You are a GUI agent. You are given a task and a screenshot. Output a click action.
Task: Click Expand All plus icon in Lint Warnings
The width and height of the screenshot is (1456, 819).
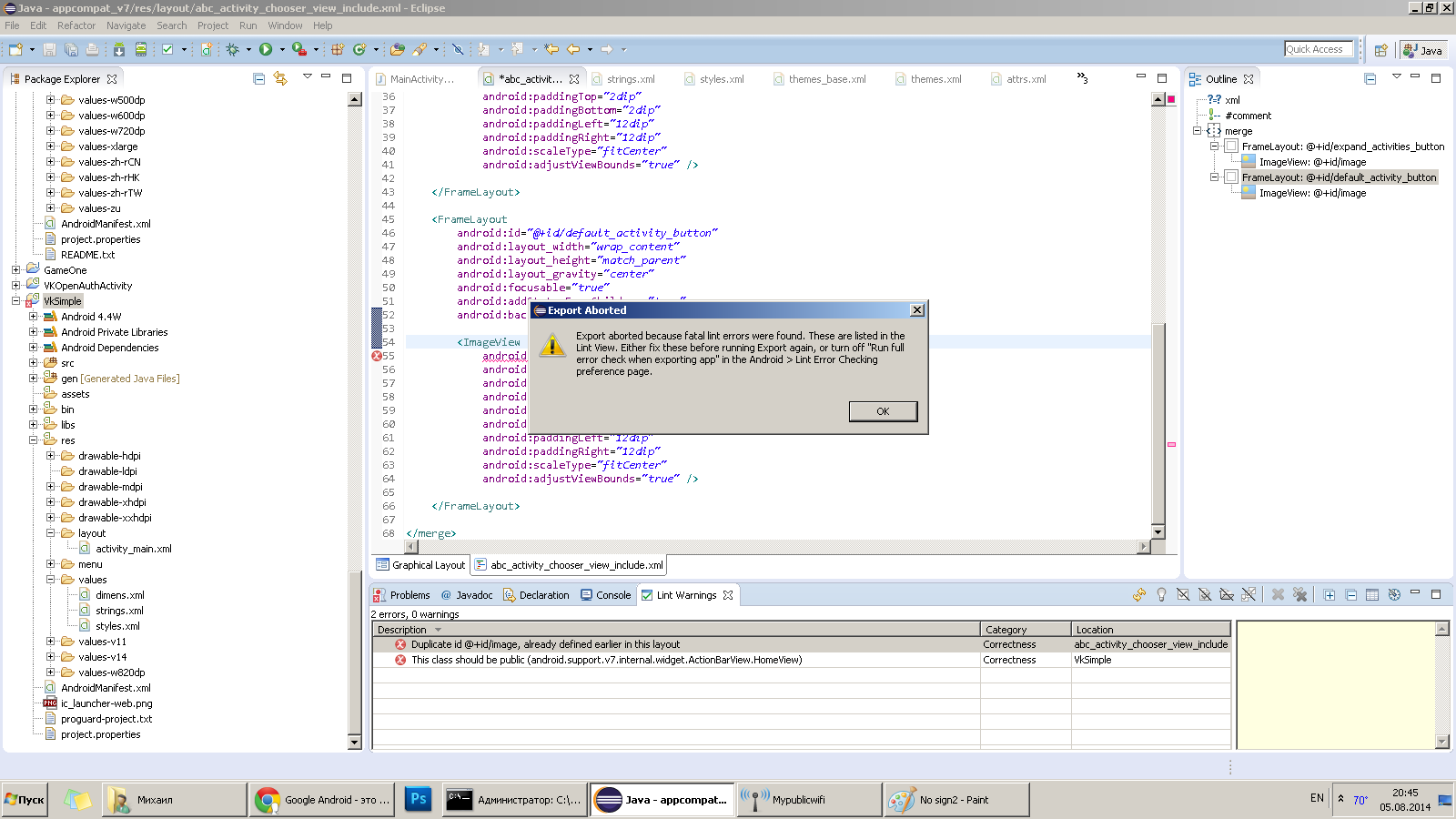click(x=1330, y=594)
